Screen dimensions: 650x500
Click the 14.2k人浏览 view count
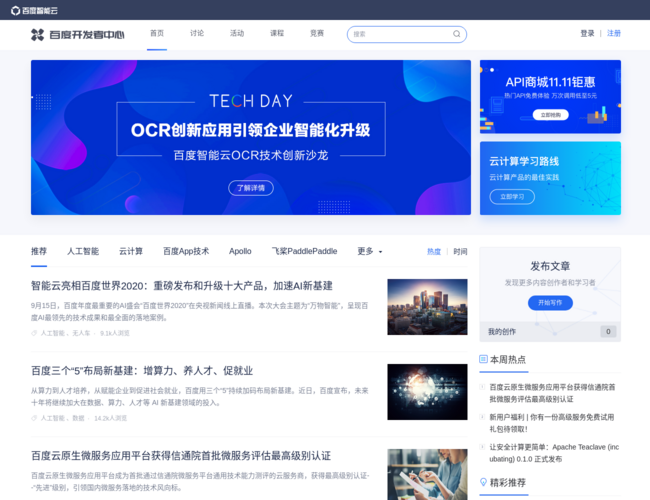110,418
